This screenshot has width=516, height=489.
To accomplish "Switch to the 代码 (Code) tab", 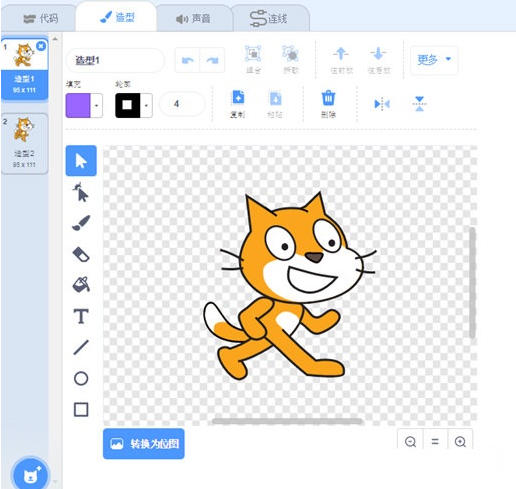I will 40,18.
